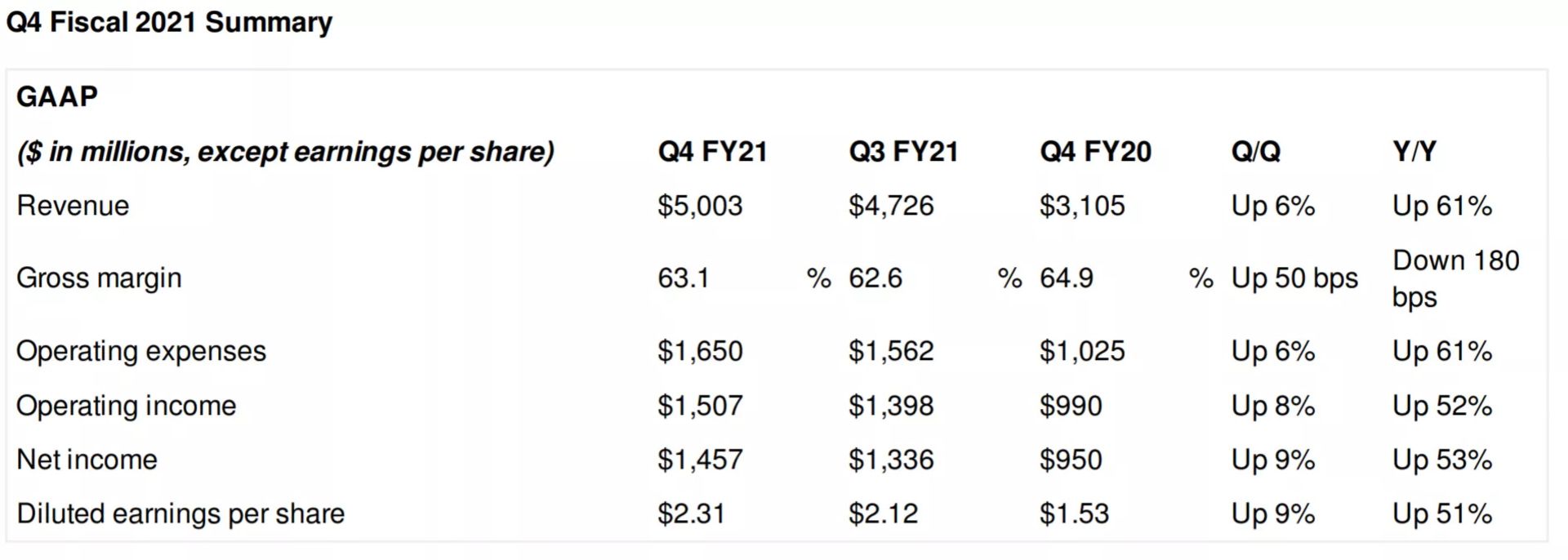Select the Q4 FY21 column header
Viewport: 1568px width, 560px height.
tap(712, 152)
